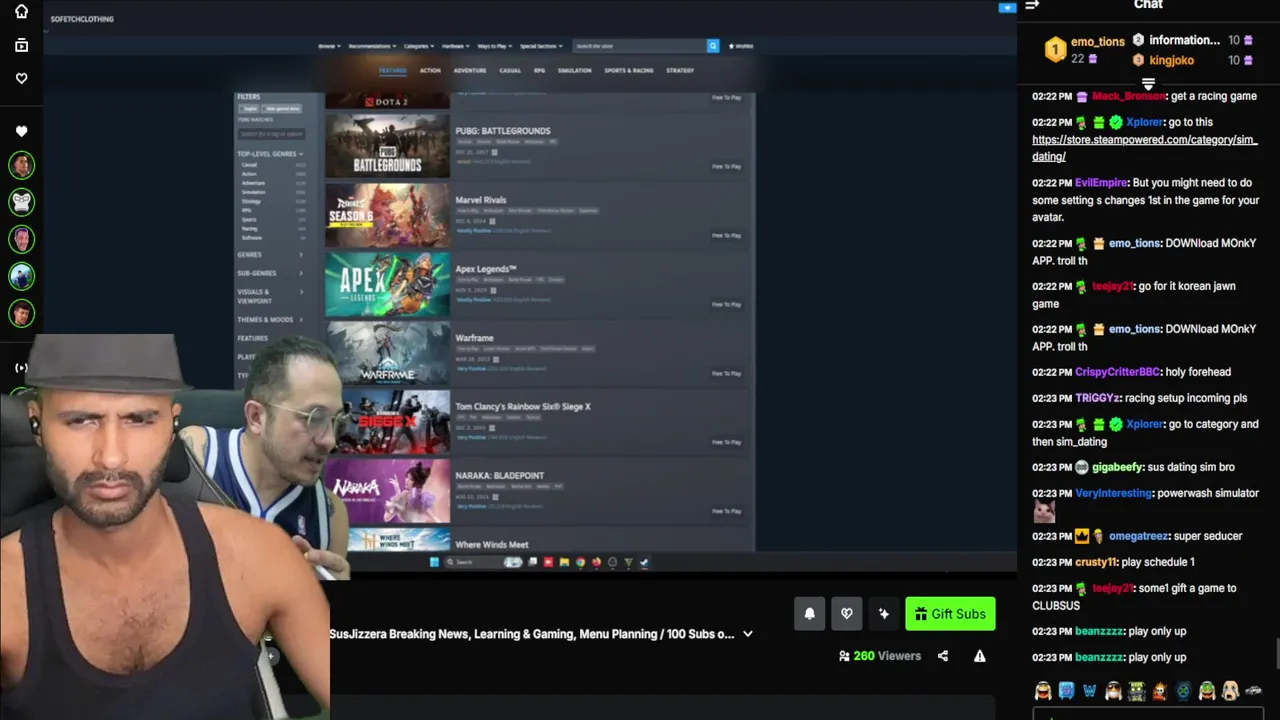Open Warframe game title

tap(474, 338)
